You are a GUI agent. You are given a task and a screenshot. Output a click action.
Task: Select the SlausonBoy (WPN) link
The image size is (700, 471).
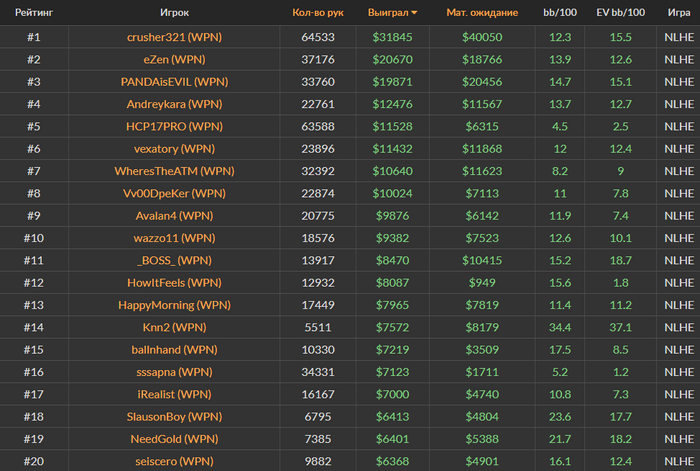click(x=174, y=417)
